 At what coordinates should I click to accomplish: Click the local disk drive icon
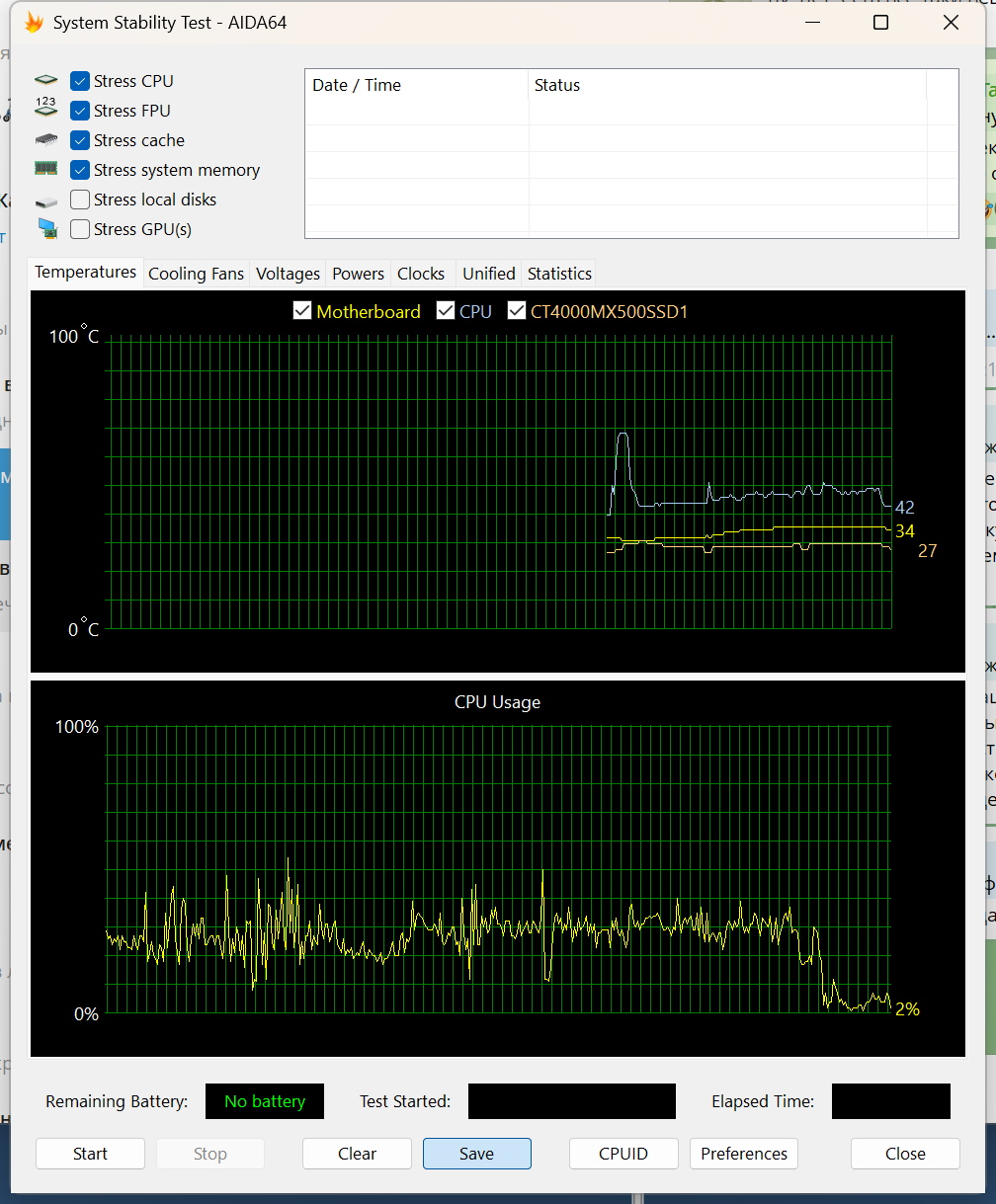pyautogui.click(x=46, y=201)
